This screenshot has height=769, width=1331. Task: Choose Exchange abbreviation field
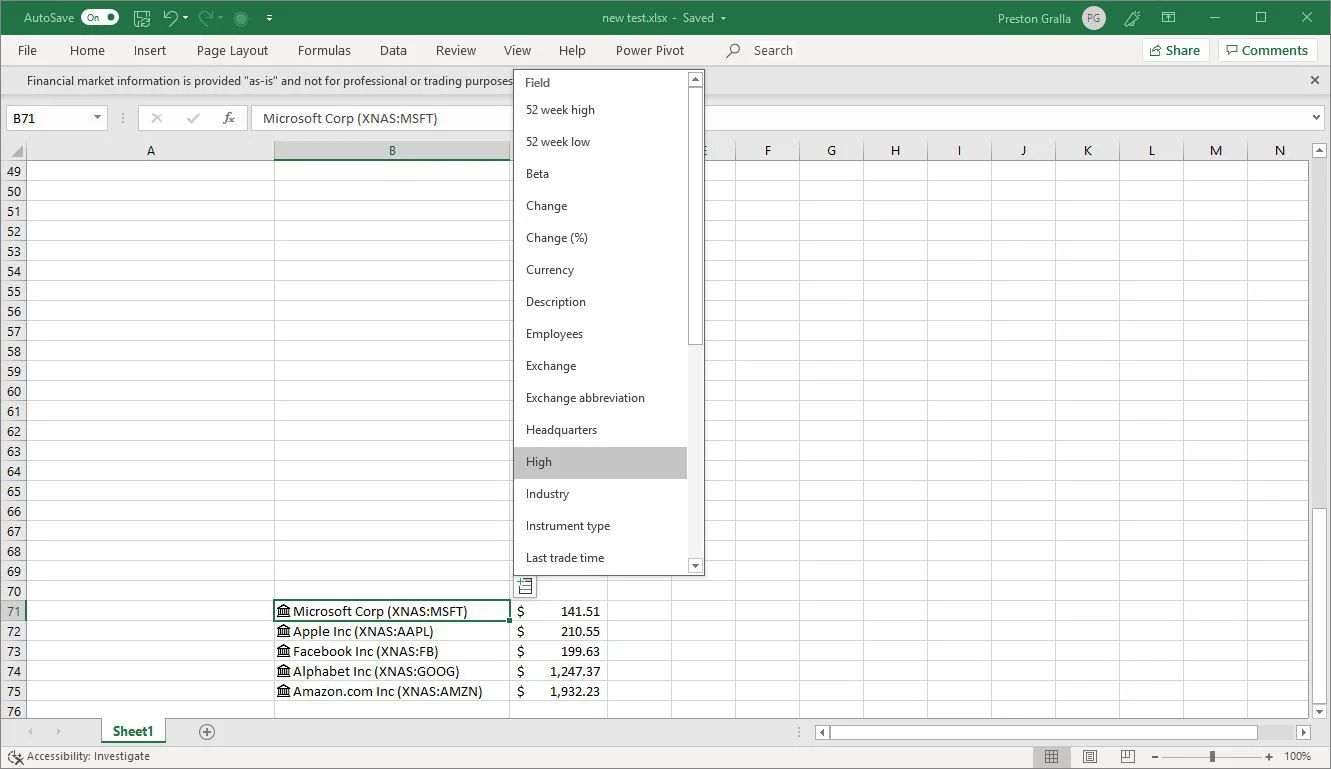click(x=600, y=398)
